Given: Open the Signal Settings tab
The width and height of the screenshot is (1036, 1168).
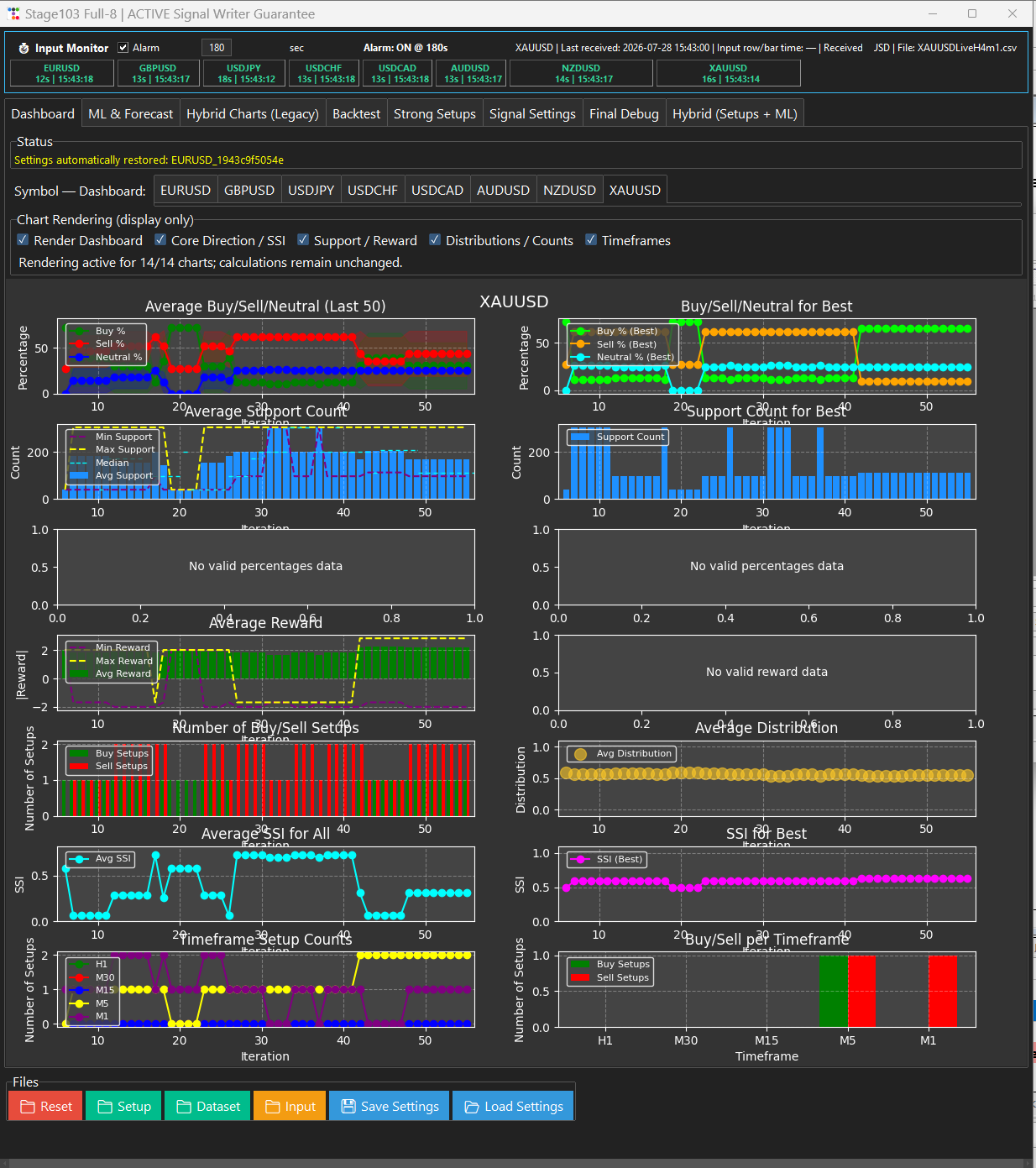Looking at the screenshot, I should (x=532, y=114).
